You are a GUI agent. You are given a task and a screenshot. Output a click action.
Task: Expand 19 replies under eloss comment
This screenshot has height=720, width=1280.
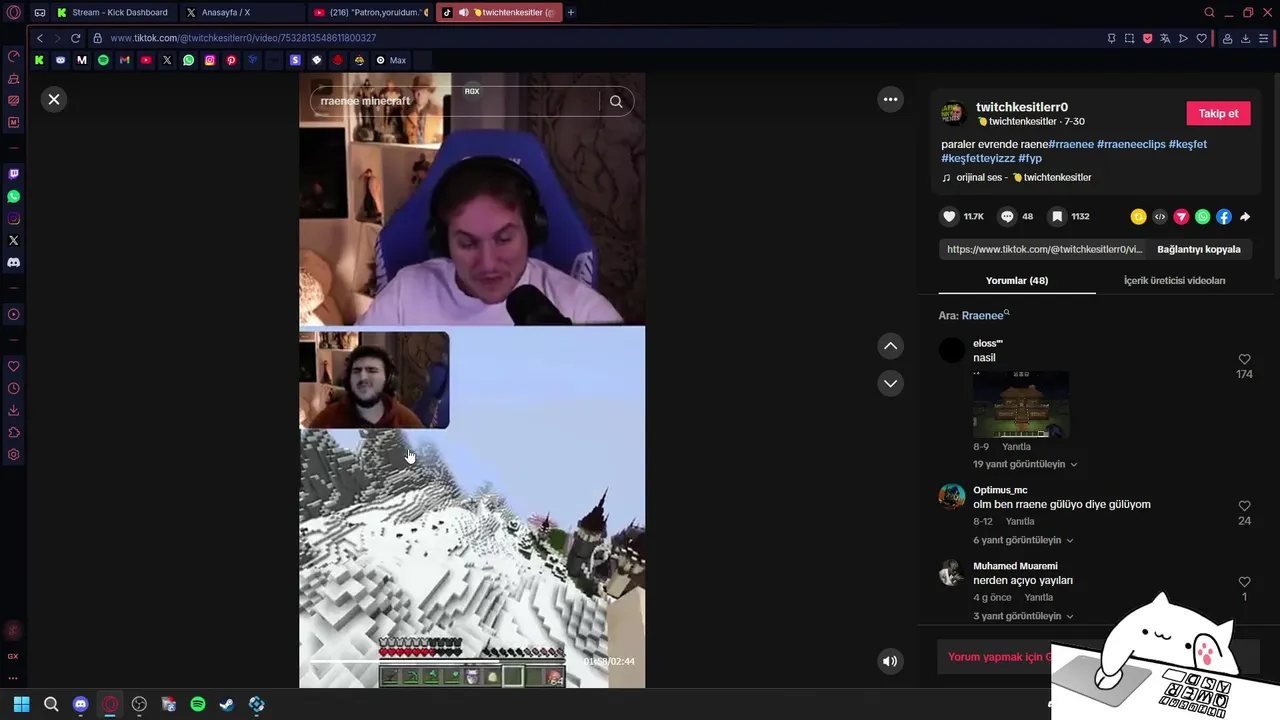(x=1025, y=464)
